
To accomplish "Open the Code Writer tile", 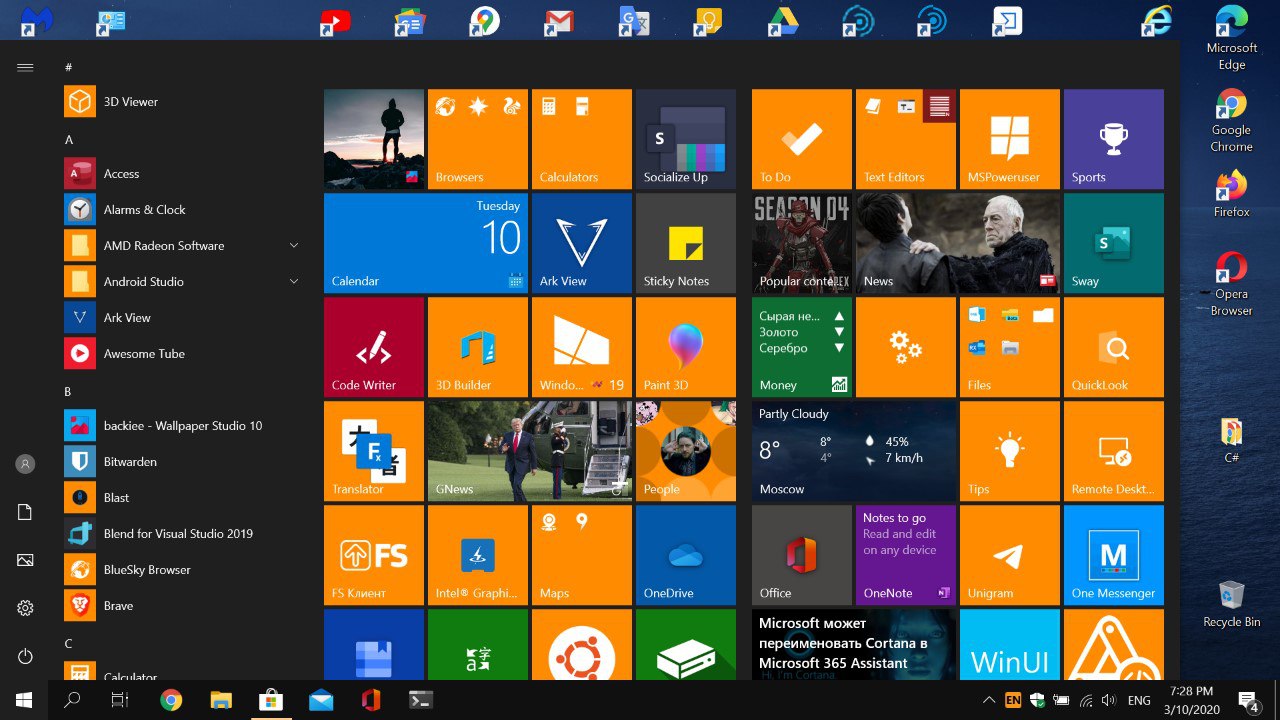I will tap(374, 347).
